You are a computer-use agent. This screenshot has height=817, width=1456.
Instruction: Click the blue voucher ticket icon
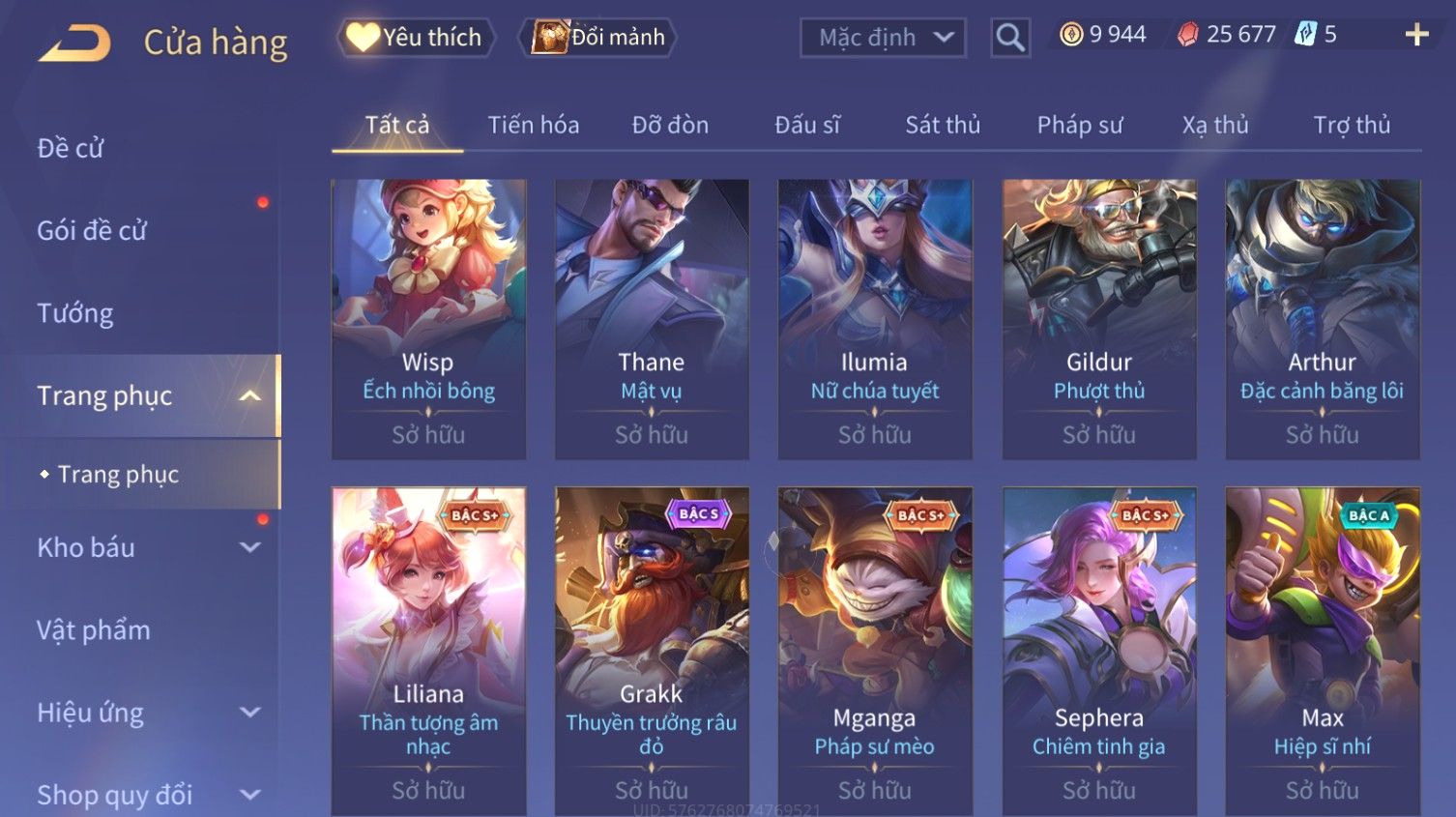(1305, 35)
